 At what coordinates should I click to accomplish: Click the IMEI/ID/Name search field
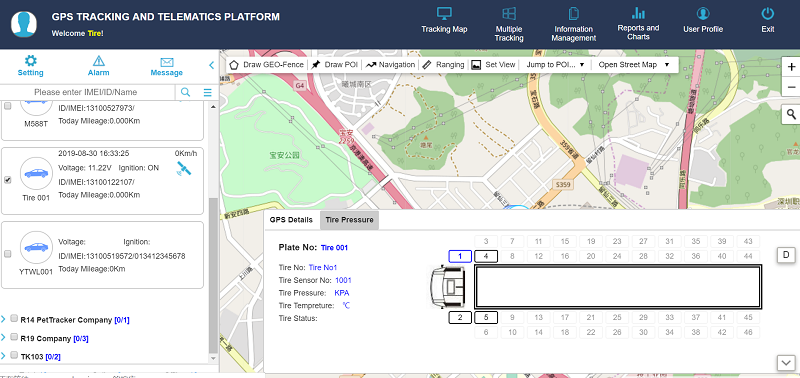[87, 92]
